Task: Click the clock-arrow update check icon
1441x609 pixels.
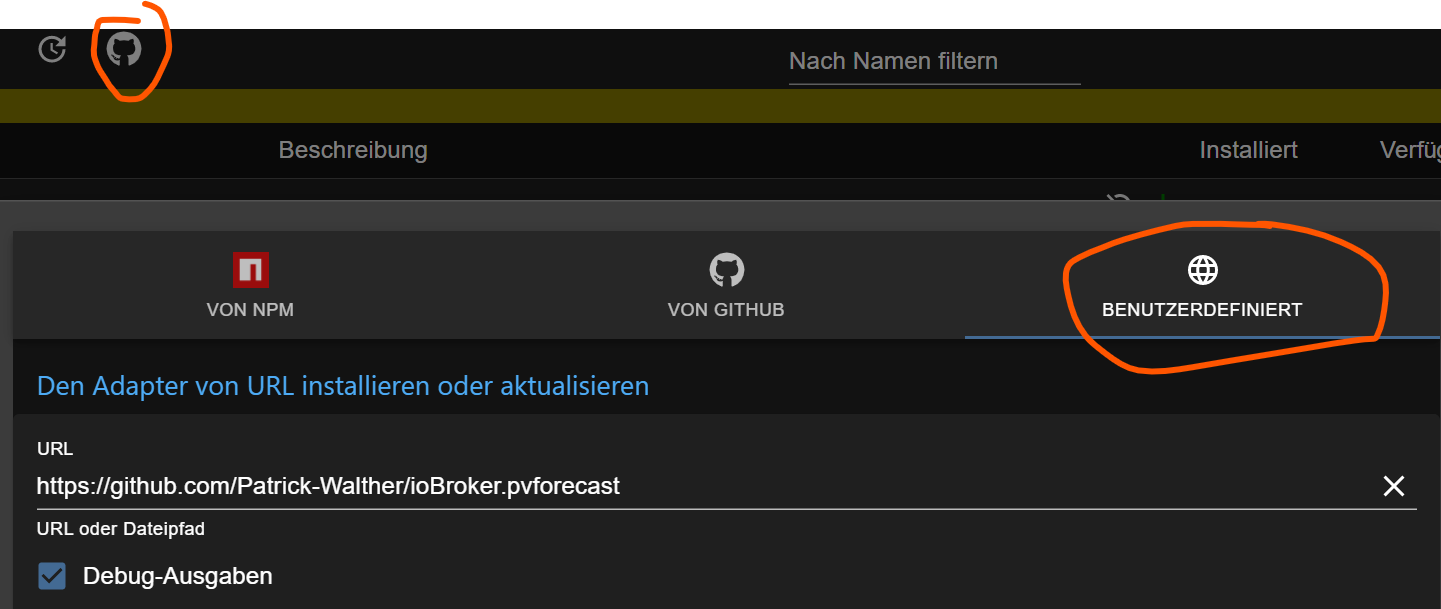Action: click(x=52, y=49)
